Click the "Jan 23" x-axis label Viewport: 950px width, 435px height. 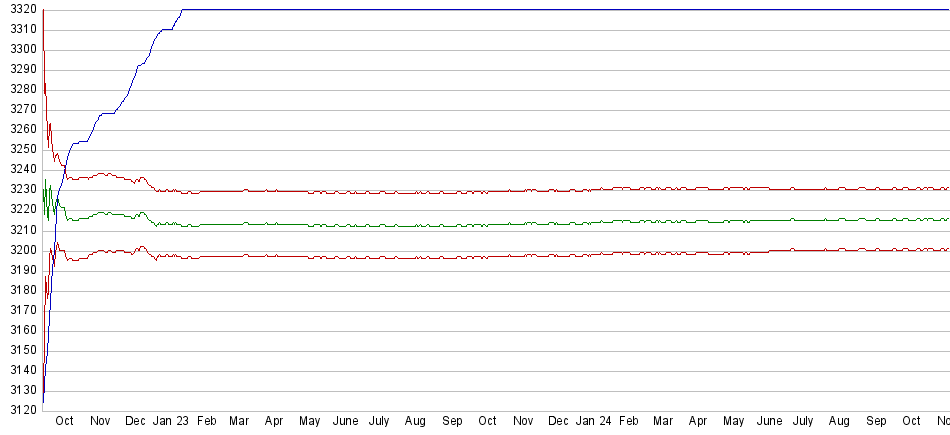[172, 422]
